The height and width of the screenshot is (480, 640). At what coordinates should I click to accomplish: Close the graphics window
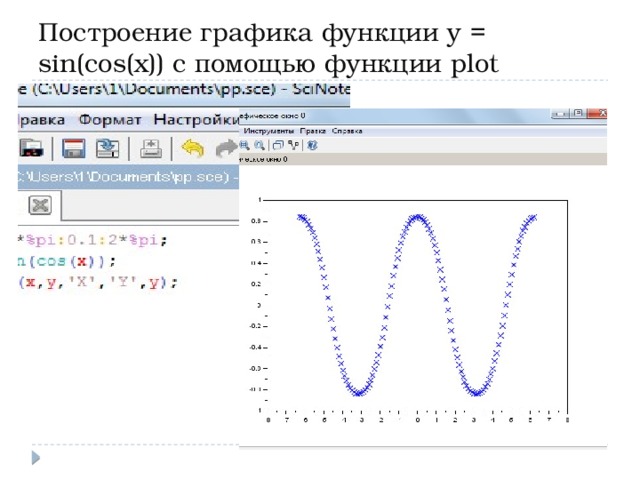click(x=598, y=113)
